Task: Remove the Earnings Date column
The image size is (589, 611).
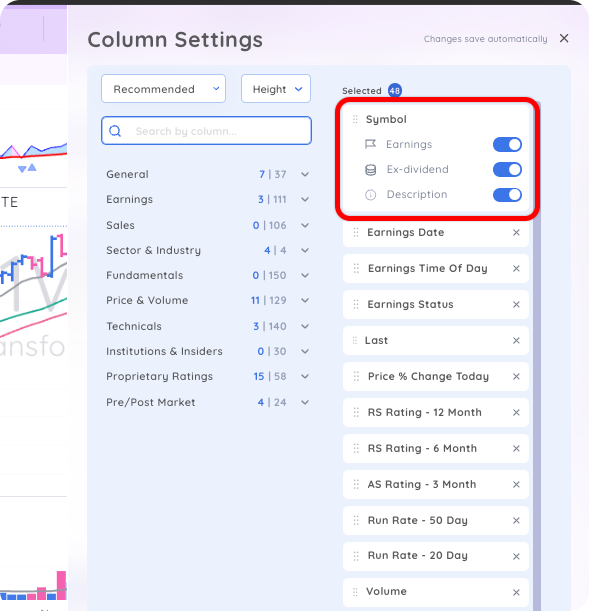Action: point(516,233)
